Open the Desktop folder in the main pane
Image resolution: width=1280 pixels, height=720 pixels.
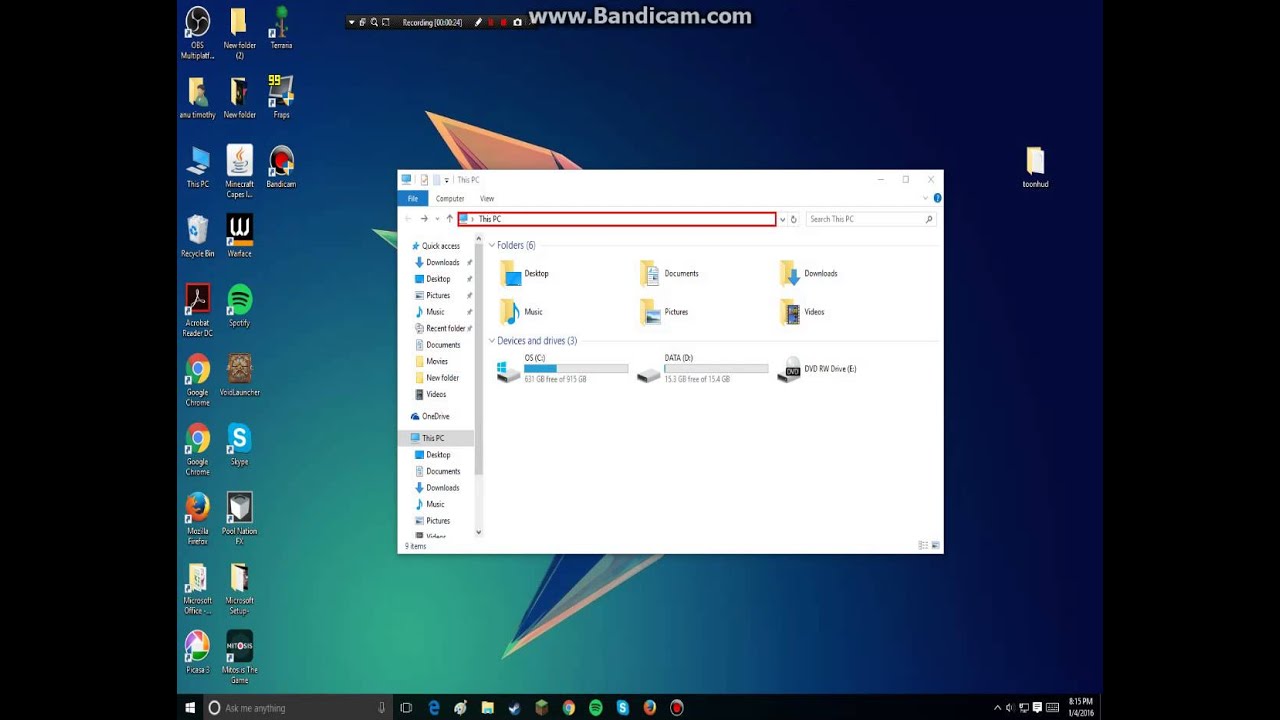(525, 273)
